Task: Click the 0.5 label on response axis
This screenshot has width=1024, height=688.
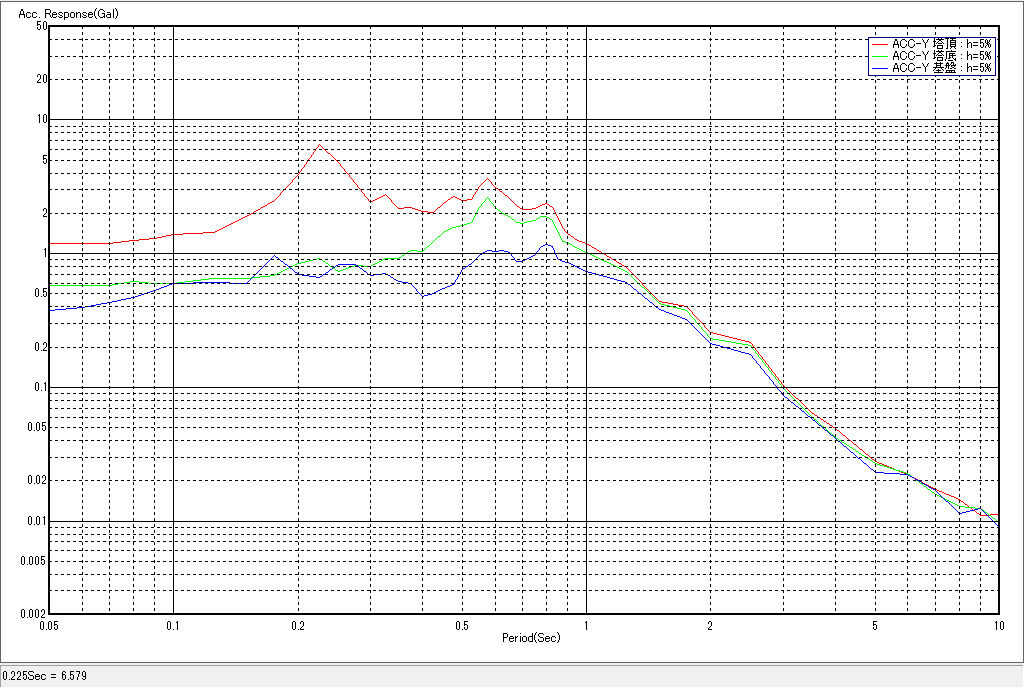Action: (x=40, y=293)
